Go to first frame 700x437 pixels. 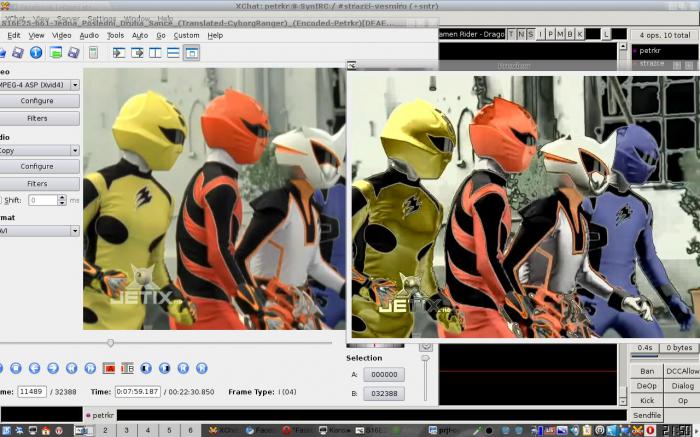click(x=183, y=368)
